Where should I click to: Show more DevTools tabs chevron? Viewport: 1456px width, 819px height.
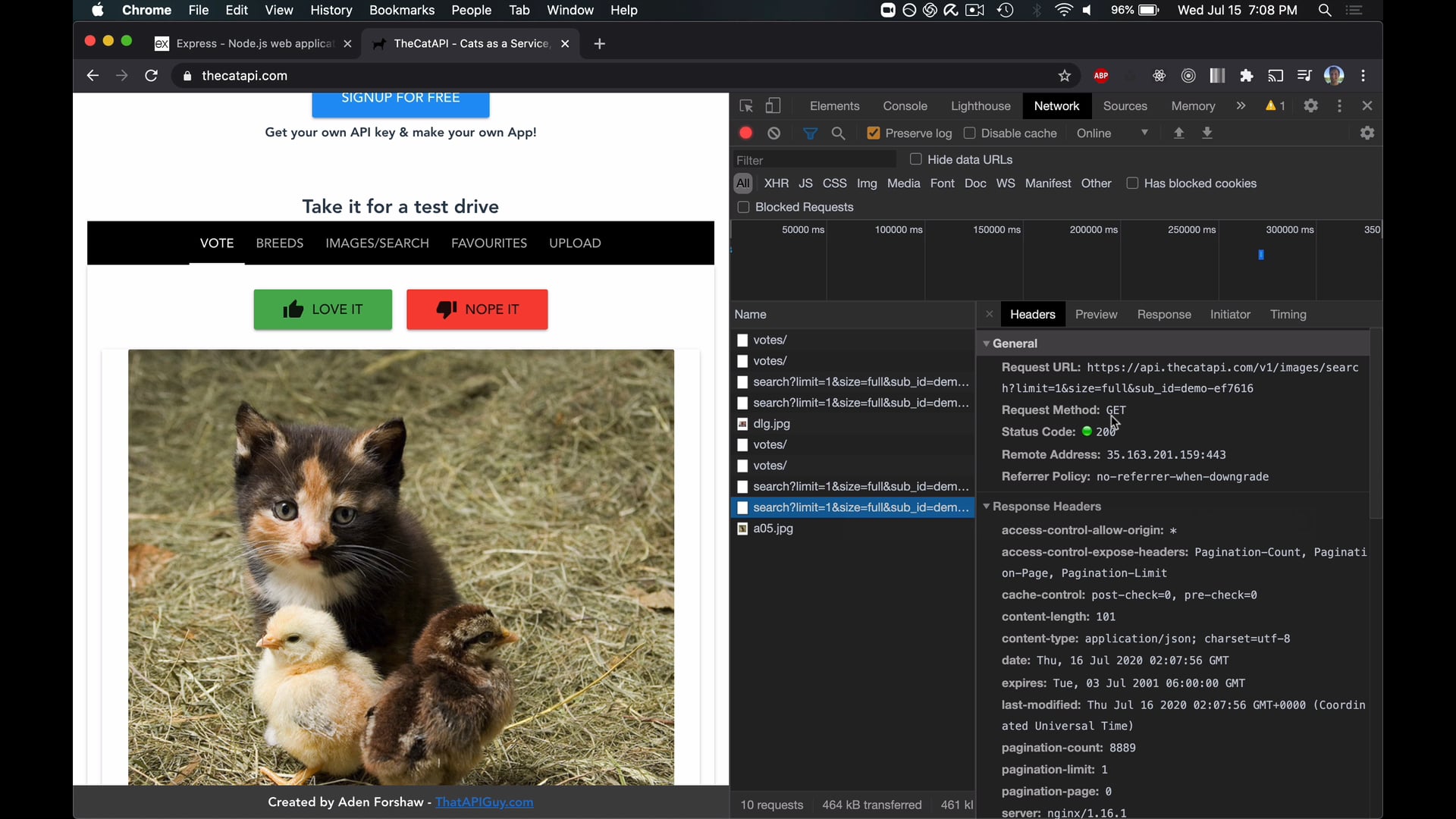1241,106
